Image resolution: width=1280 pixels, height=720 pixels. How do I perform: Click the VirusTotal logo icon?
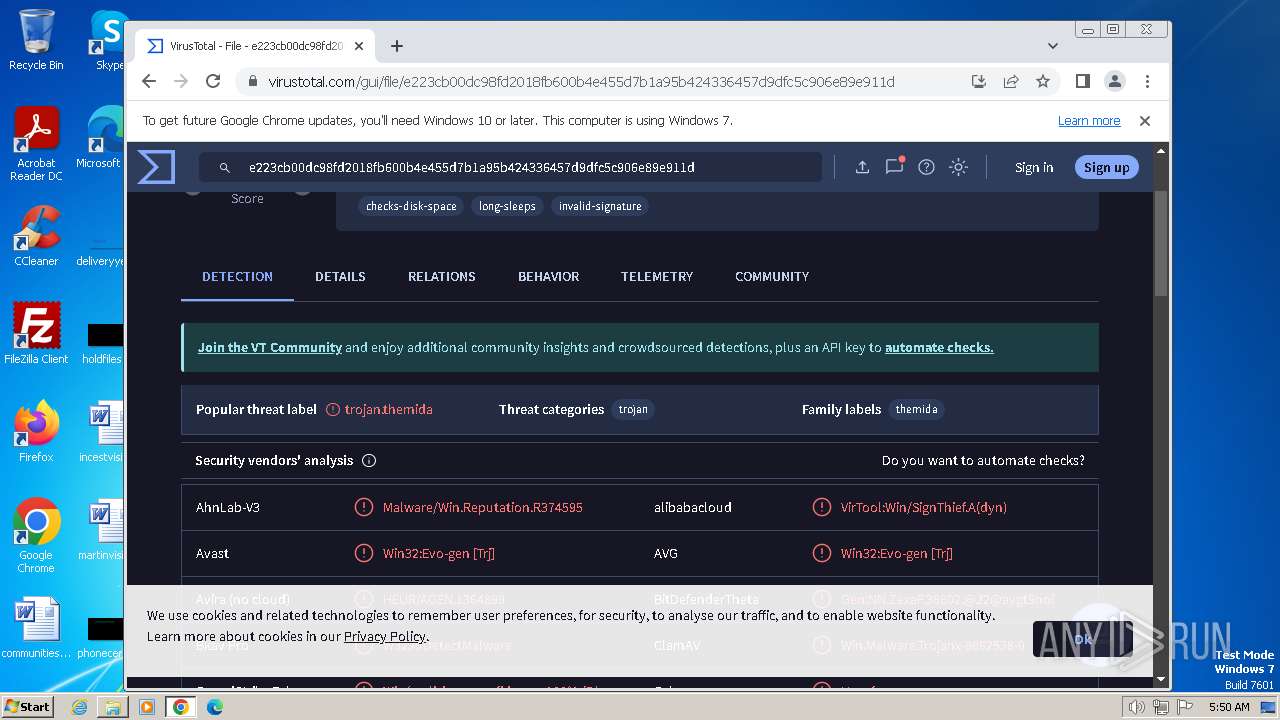point(156,167)
